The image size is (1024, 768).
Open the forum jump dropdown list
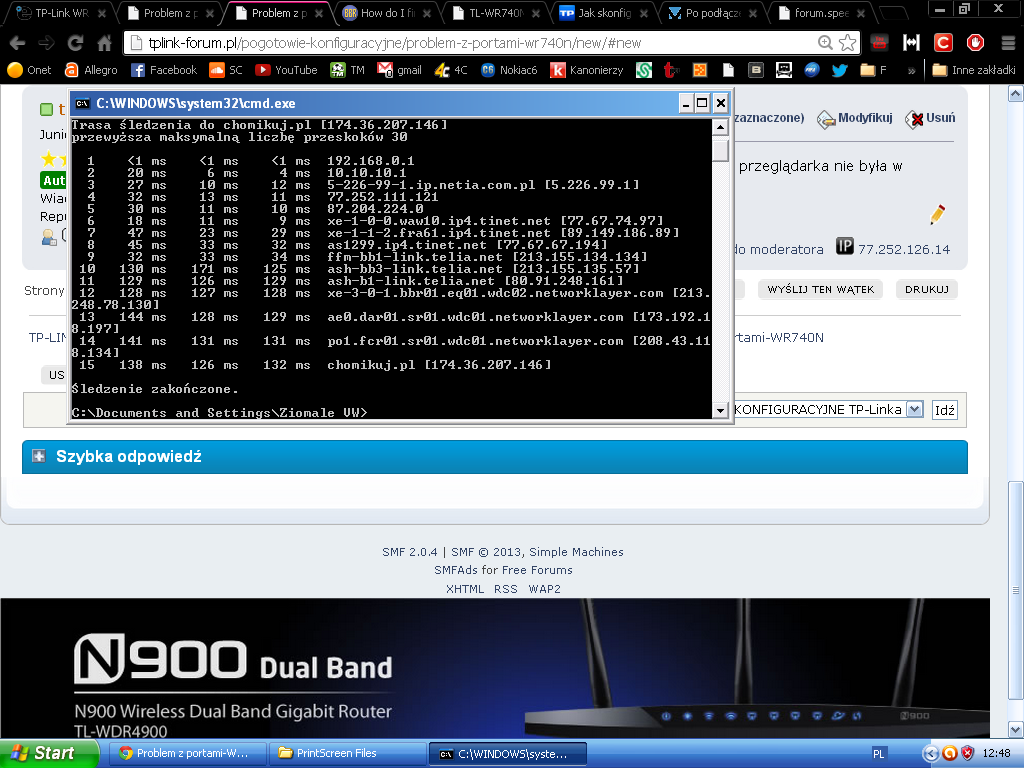[x=913, y=409]
